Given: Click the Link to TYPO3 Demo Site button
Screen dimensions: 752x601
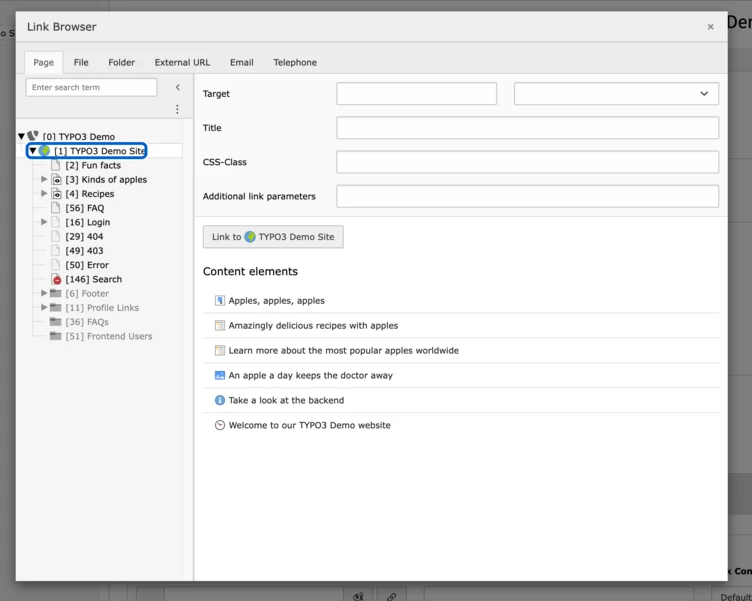Looking at the screenshot, I should pyautogui.click(x=273, y=237).
